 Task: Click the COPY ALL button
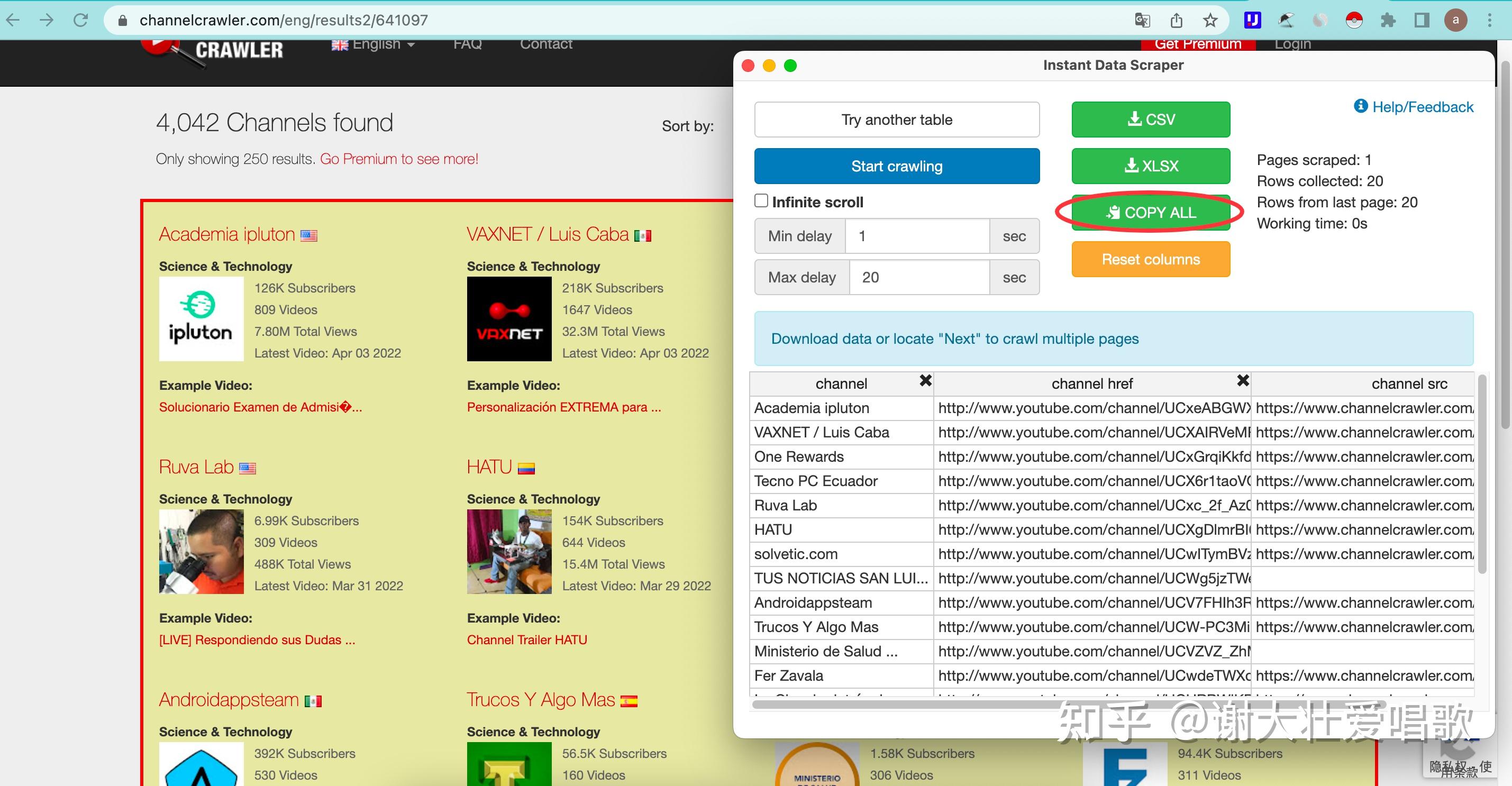coord(1151,213)
